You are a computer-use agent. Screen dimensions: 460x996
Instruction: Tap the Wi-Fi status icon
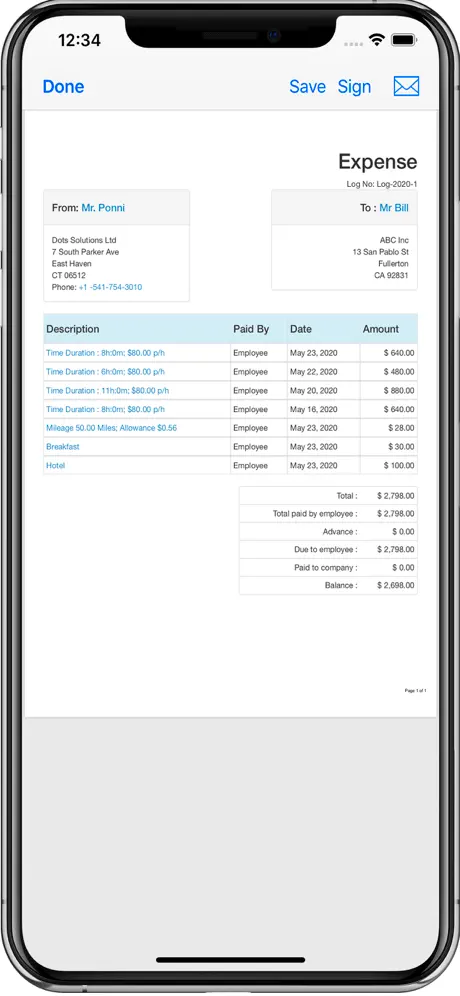click(x=377, y=40)
